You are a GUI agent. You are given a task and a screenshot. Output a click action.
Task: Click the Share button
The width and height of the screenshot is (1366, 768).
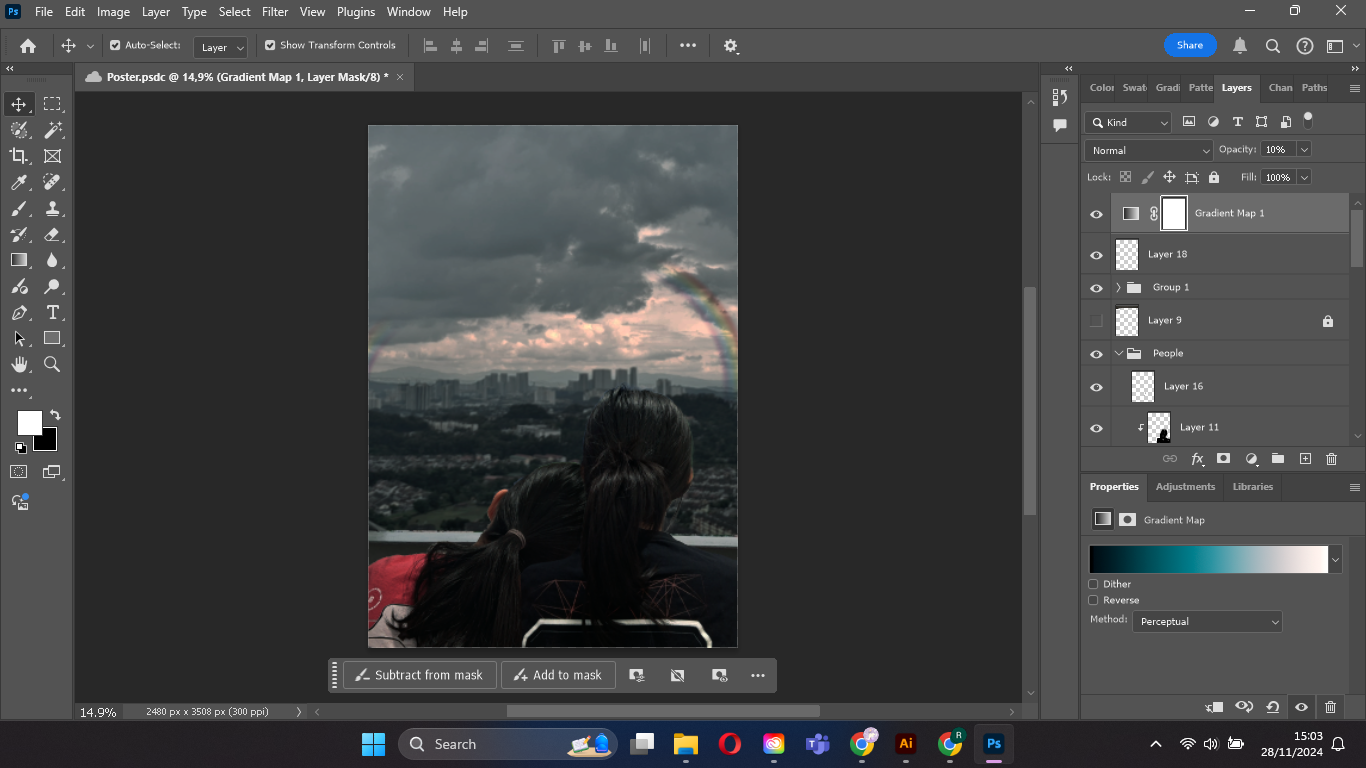pos(1190,45)
